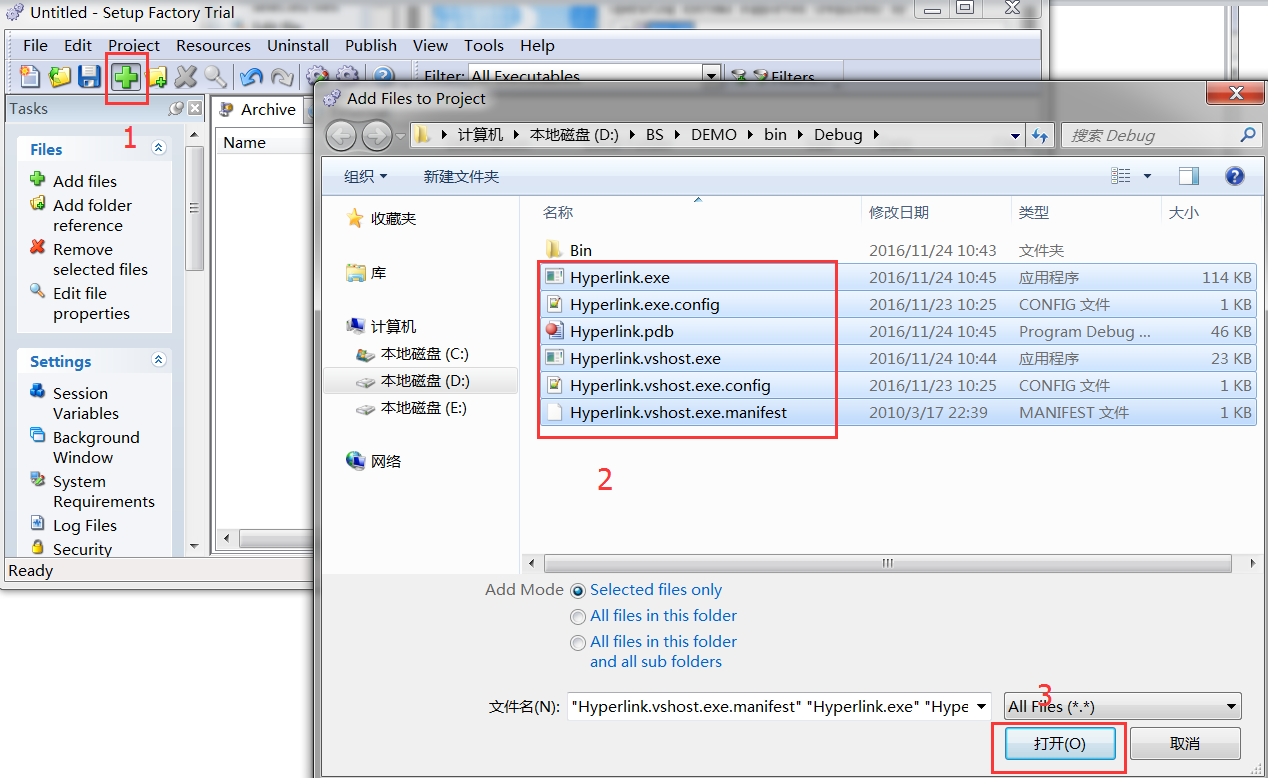Click the Open Project folder toolbar icon

pyautogui.click(x=60, y=77)
